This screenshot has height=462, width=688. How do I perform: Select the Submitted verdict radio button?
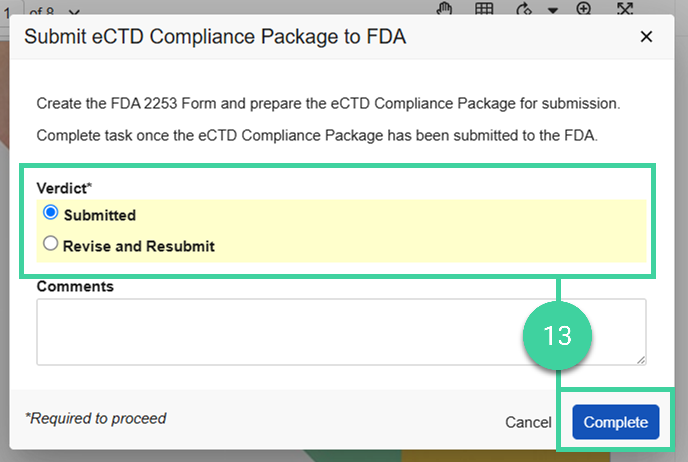pos(51,214)
